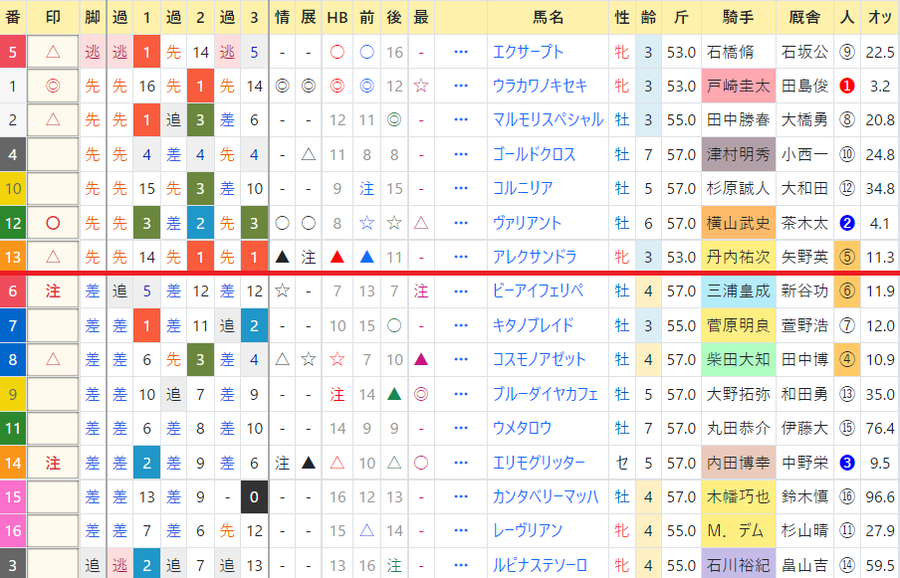Open the horse link アレクサンドラ
Image resolution: width=900 pixels, height=578 pixels.
tap(534, 257)
